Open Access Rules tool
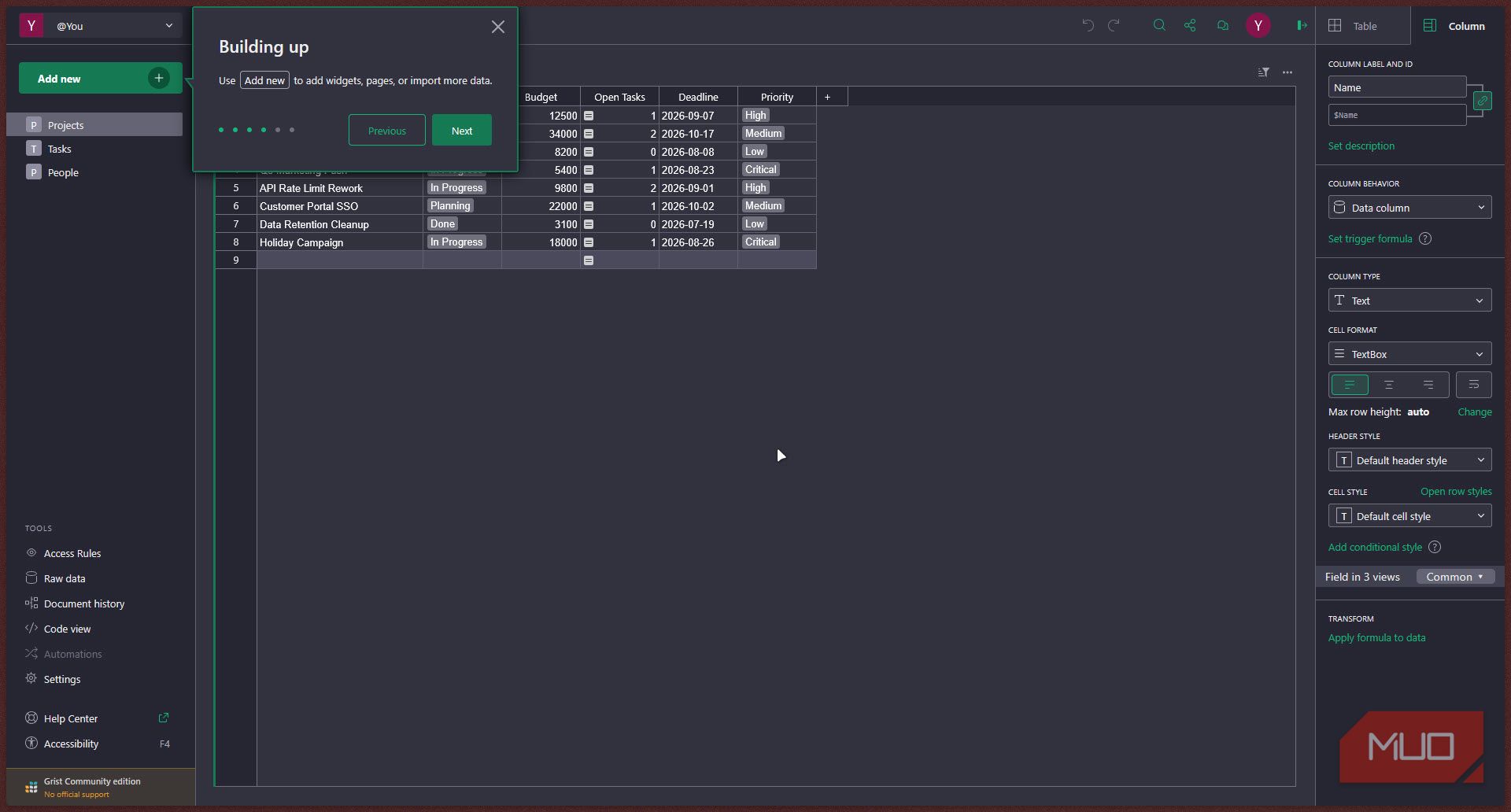 click(x=72, y=553)
